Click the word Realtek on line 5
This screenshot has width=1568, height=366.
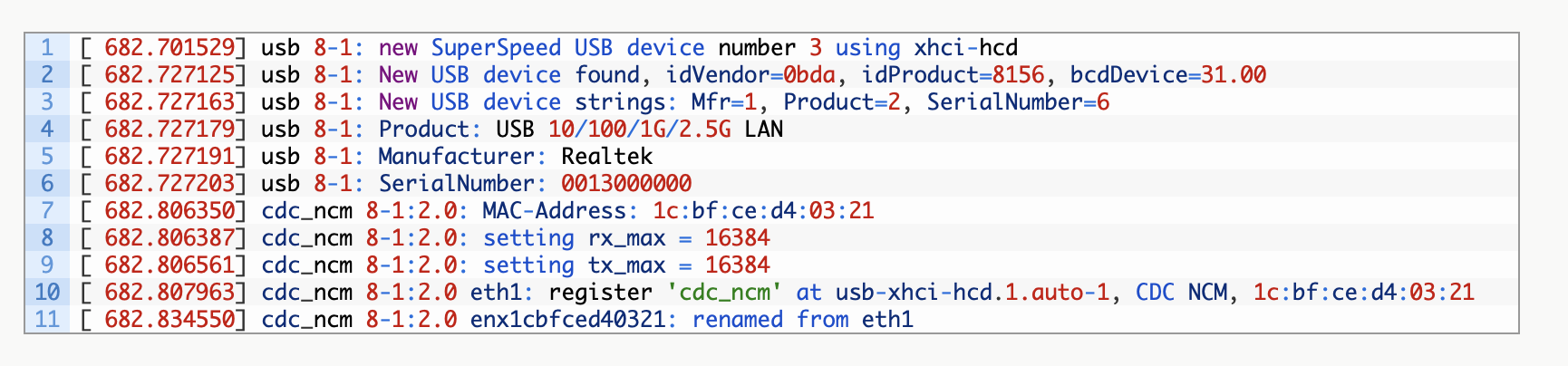(607, 156)
